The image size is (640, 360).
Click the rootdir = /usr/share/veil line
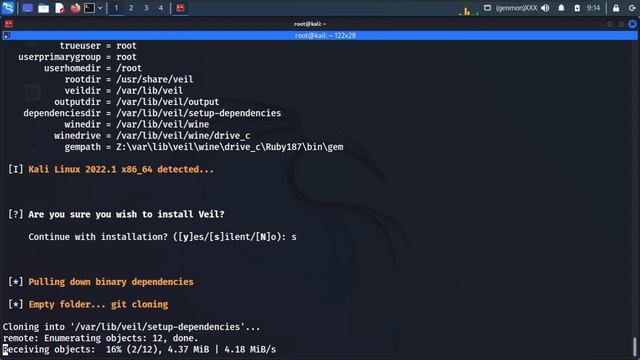(x=129, y=79)
